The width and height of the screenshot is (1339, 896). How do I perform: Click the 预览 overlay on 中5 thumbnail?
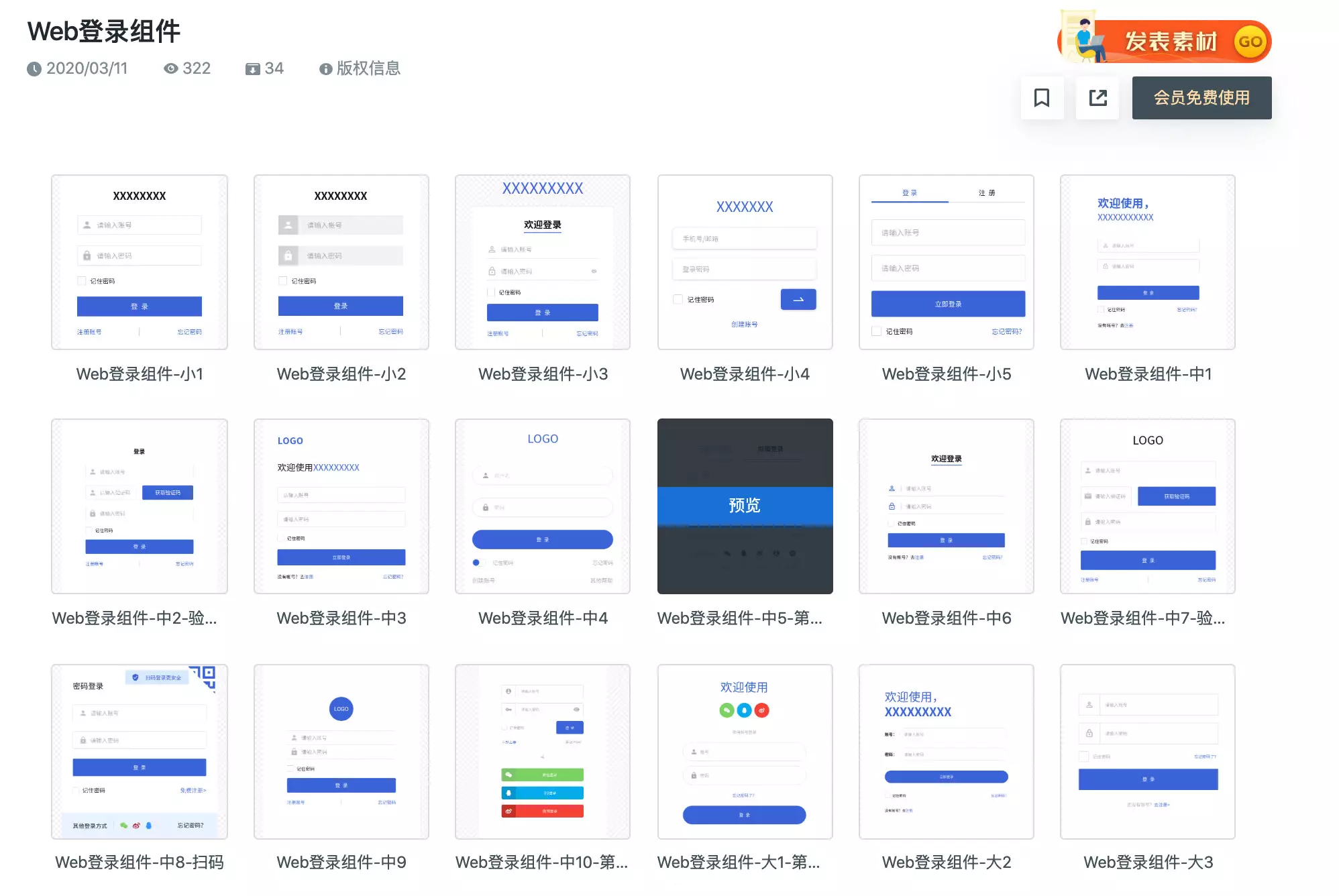click(x=745, y=506)
